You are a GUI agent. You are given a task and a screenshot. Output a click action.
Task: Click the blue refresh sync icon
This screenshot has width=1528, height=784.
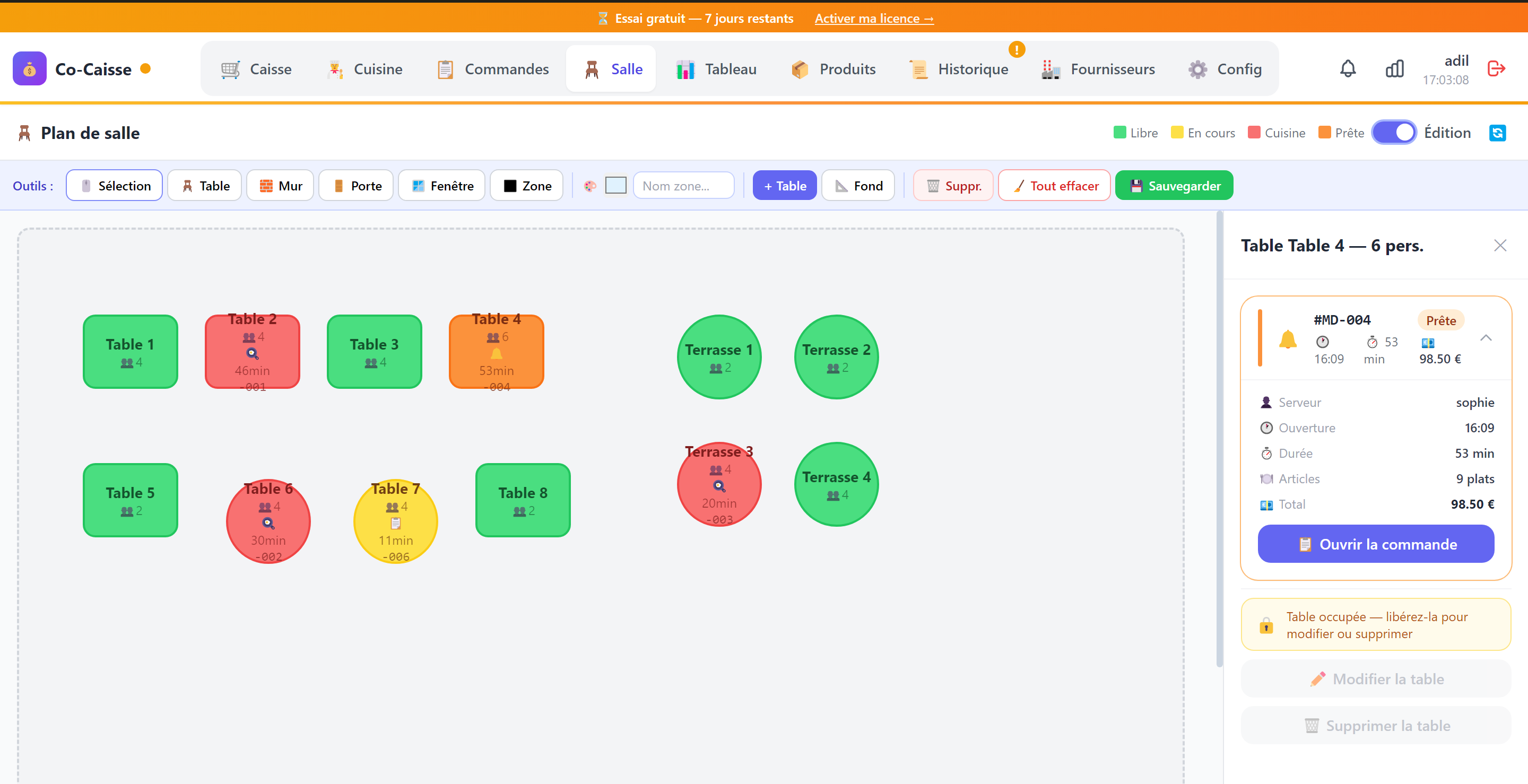tap(1497, 133)
